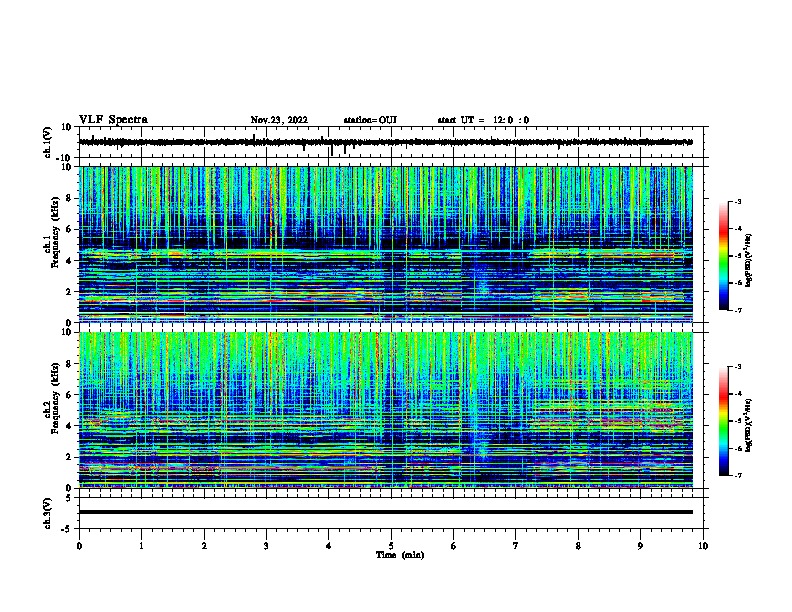Click time axis tick label 8
Screen dimensions: 792x612
(578, 546)
